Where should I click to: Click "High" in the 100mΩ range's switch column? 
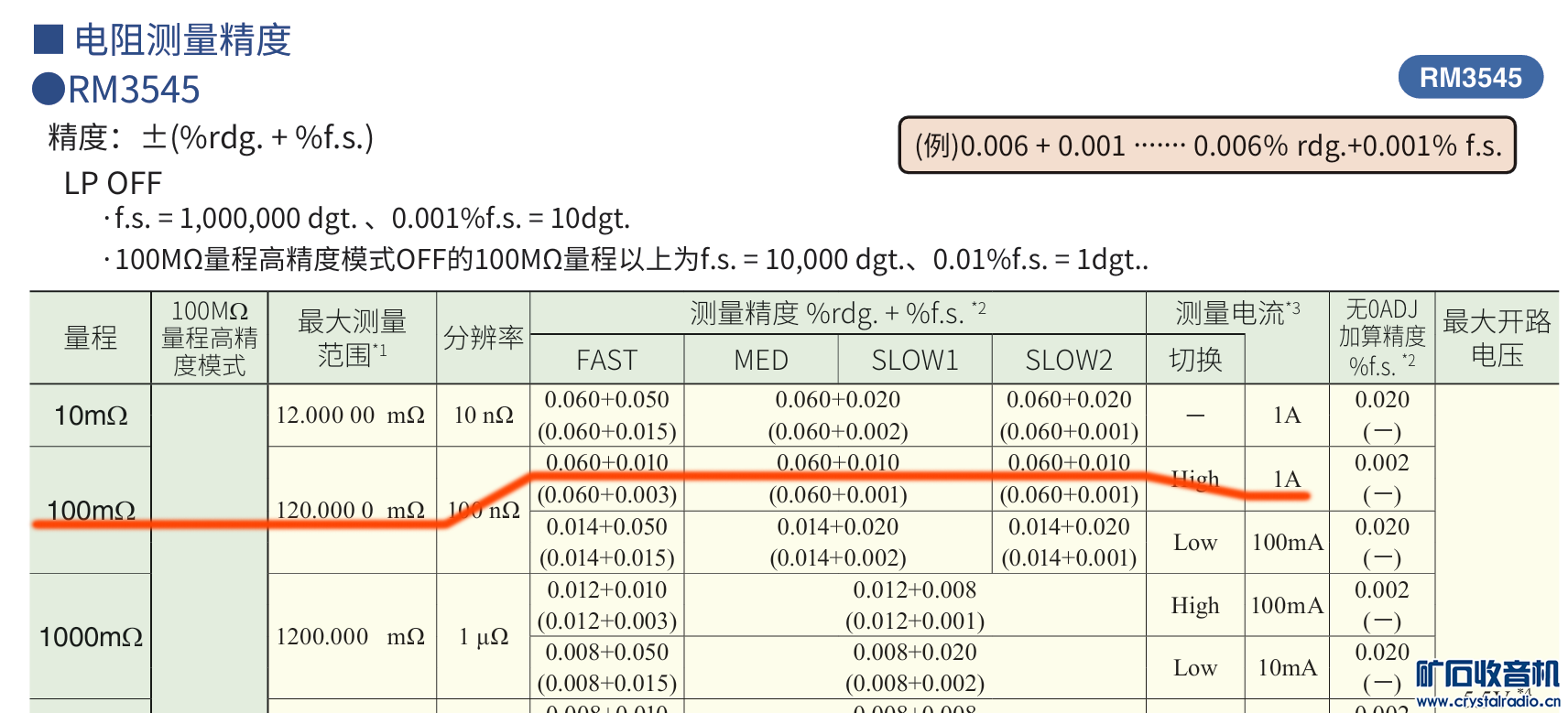(x=1196, y=479)
